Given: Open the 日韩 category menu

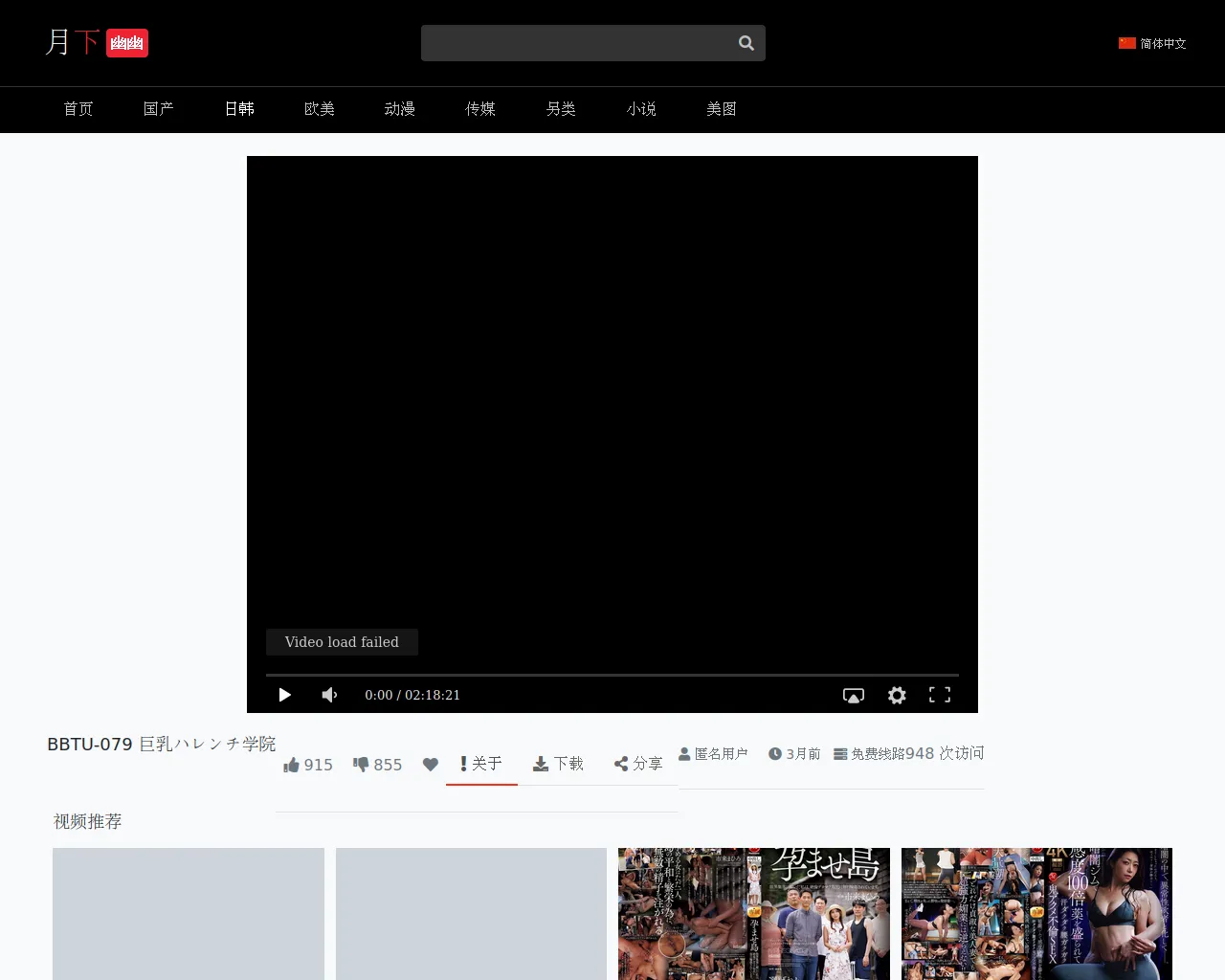Looking at the screenshot, I should [239, 109].
